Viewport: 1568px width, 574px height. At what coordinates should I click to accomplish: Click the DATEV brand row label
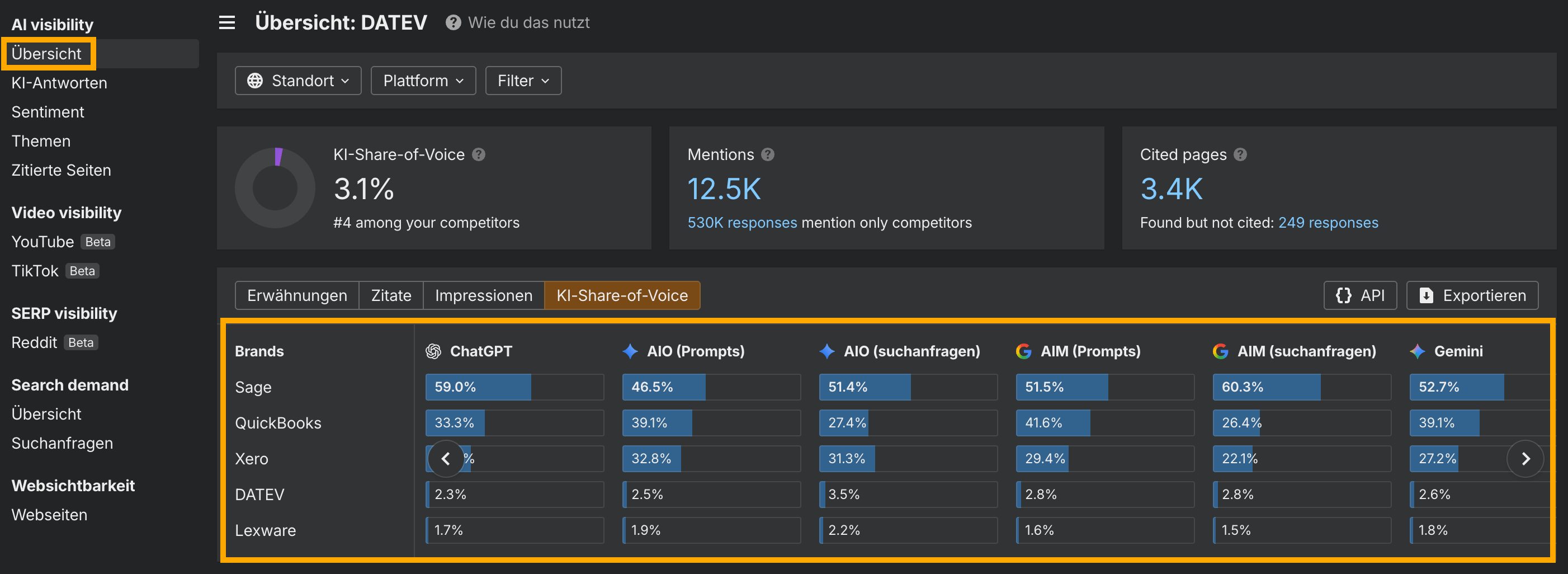[x=260, y=496]
